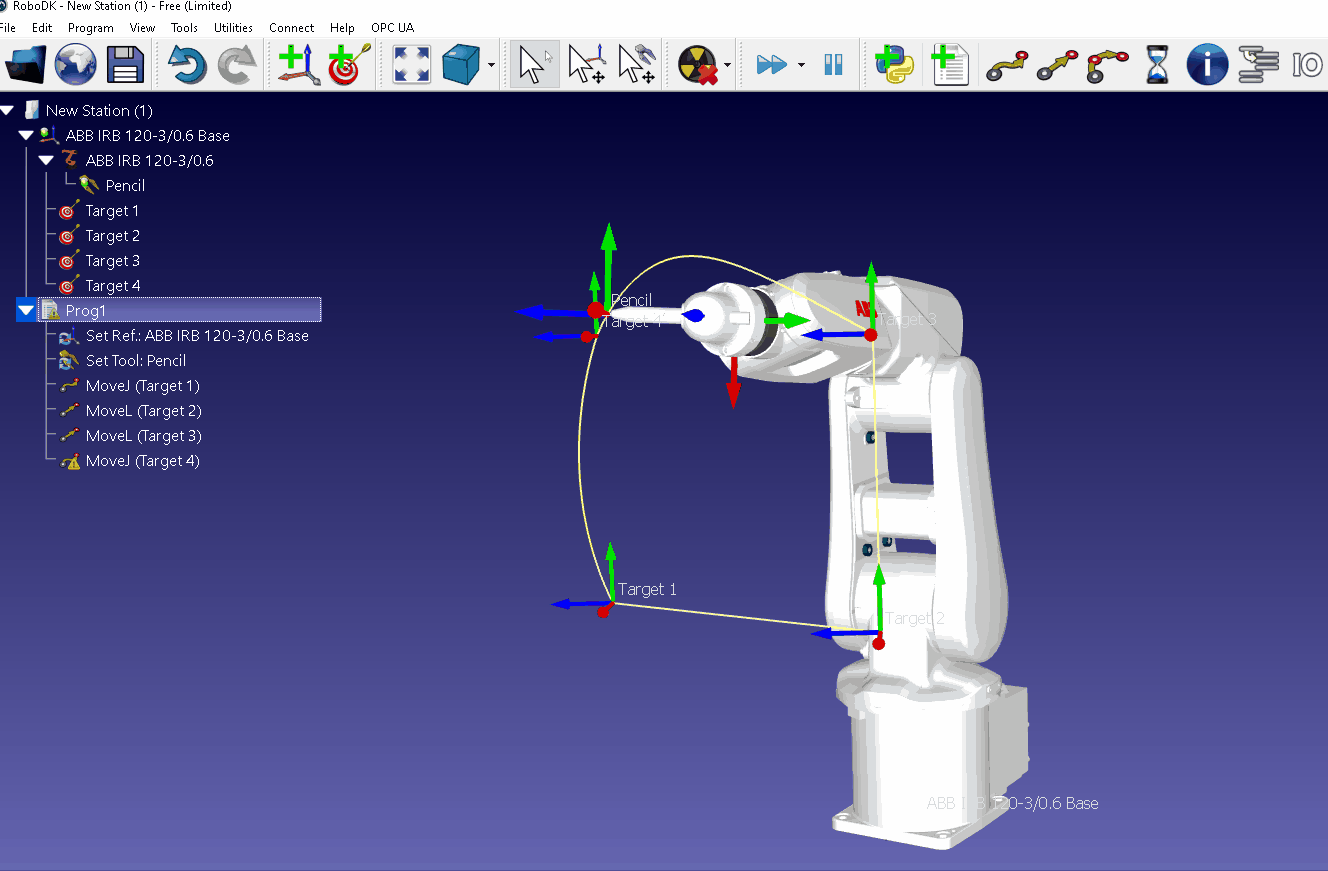Click Target 3 marker in 3D view
Viewport: 1328px width, 871px height.
(x=871, y=335)
